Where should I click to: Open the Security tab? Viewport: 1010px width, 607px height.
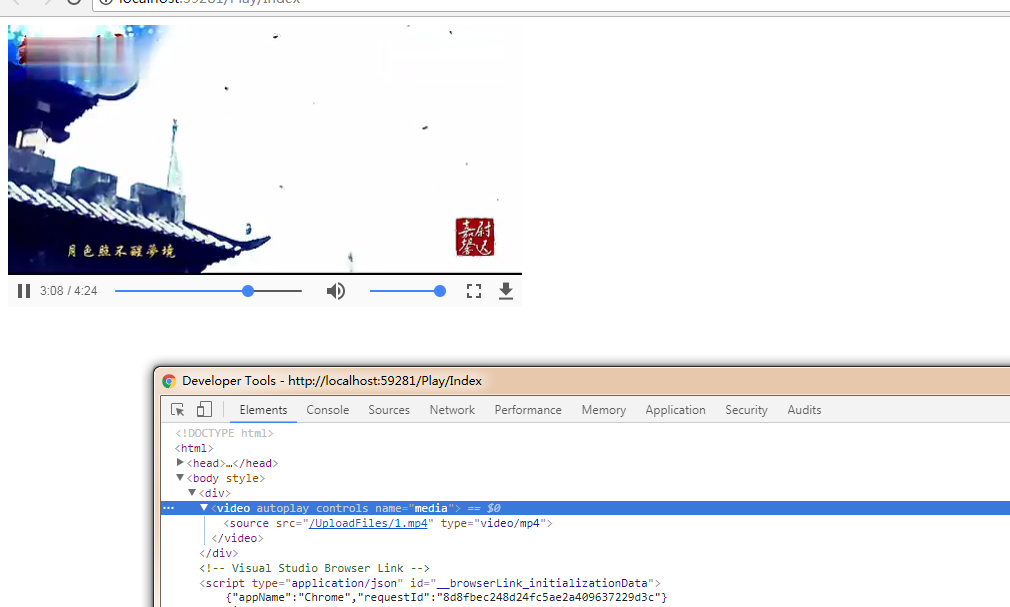coord(747,410)
